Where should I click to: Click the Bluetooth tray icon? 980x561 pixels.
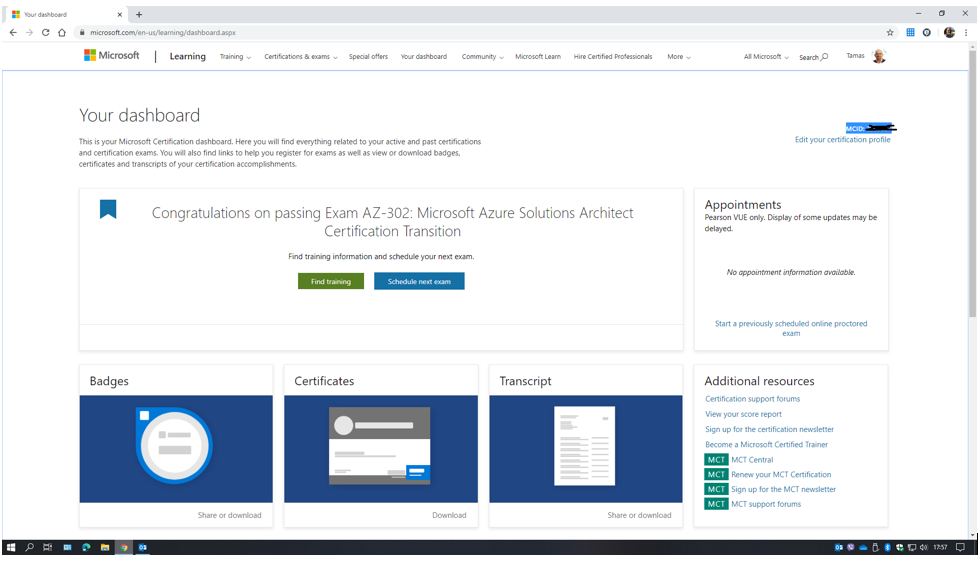point(888,547)
